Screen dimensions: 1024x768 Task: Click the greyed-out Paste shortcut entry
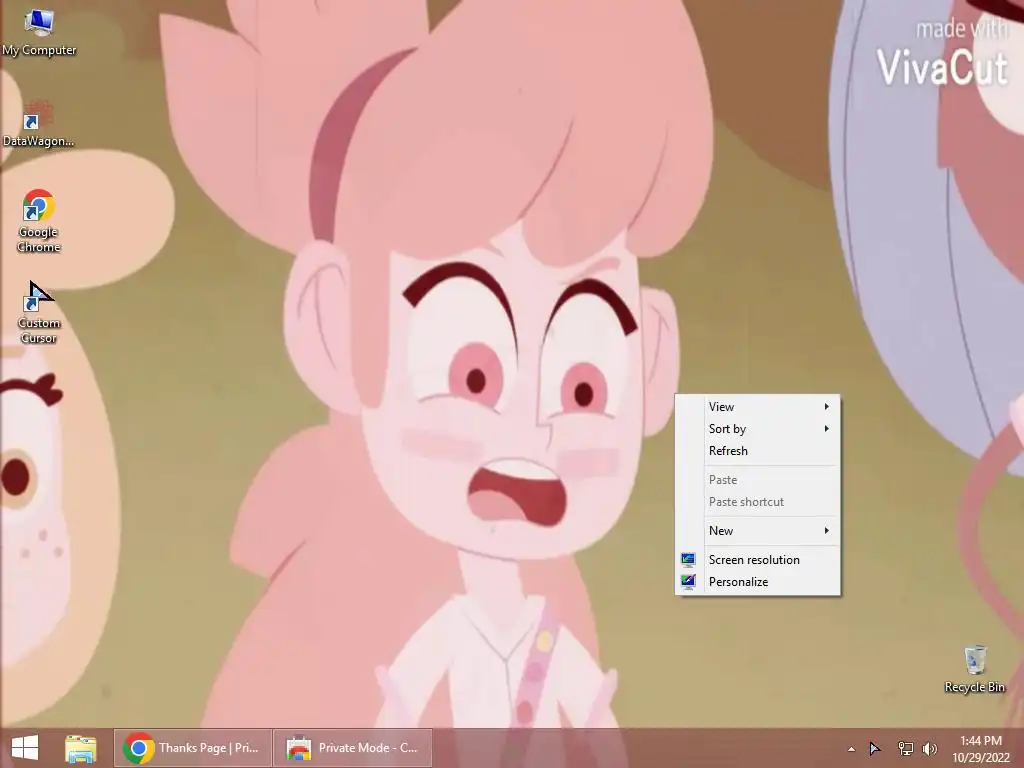(x=758, y=502)
